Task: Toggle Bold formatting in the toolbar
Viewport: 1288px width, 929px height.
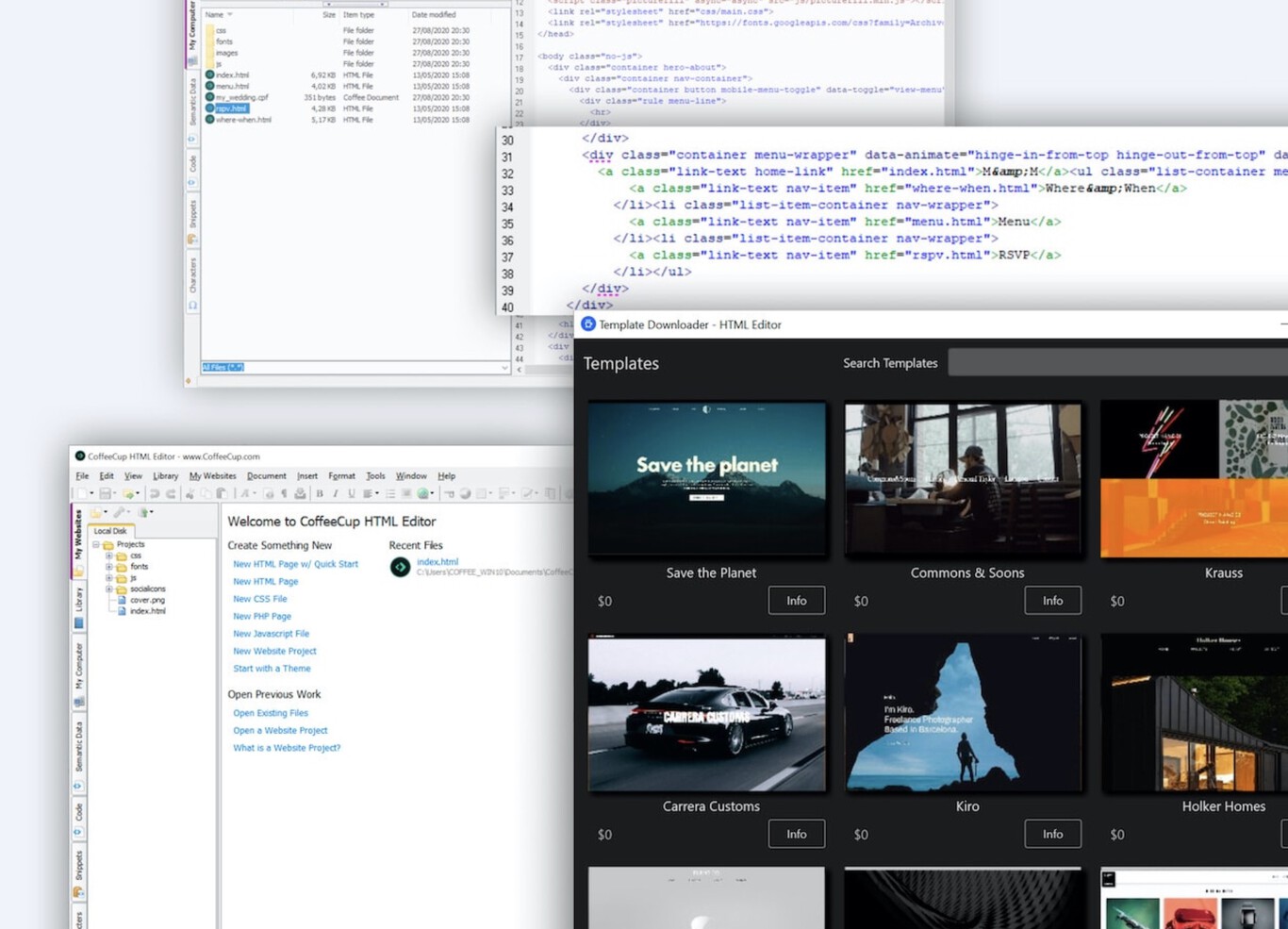Action: (x=319, y=494)
